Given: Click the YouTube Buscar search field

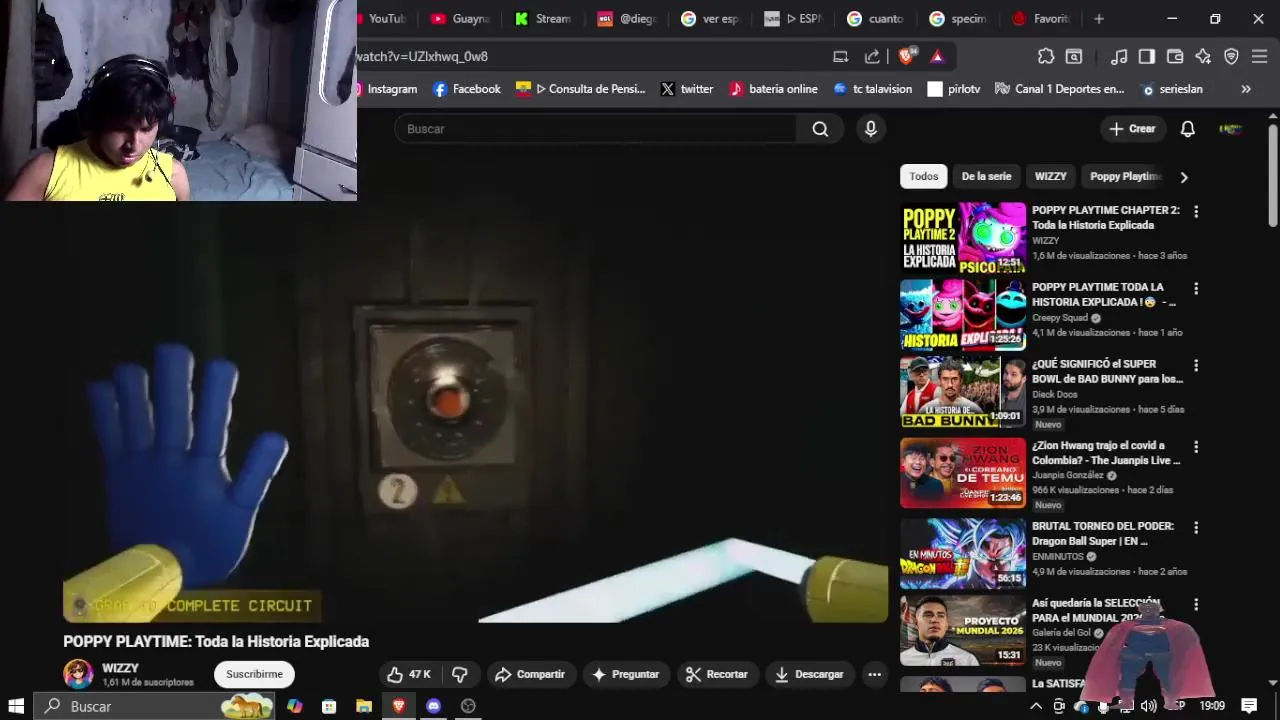Looking at the screenshot, I should point(596,129).
